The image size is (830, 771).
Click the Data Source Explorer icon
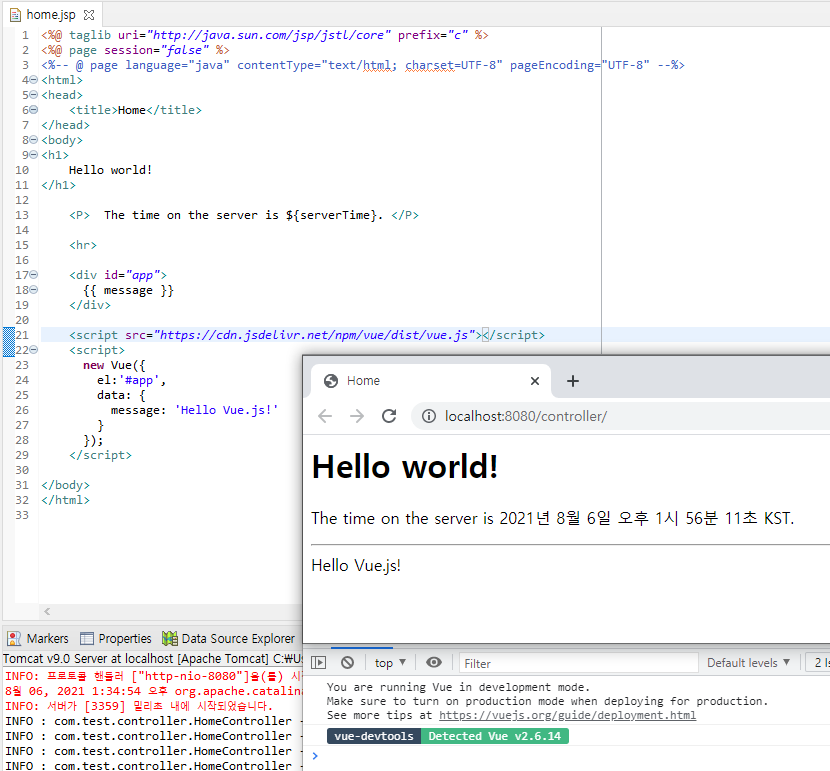coord(170,639)
